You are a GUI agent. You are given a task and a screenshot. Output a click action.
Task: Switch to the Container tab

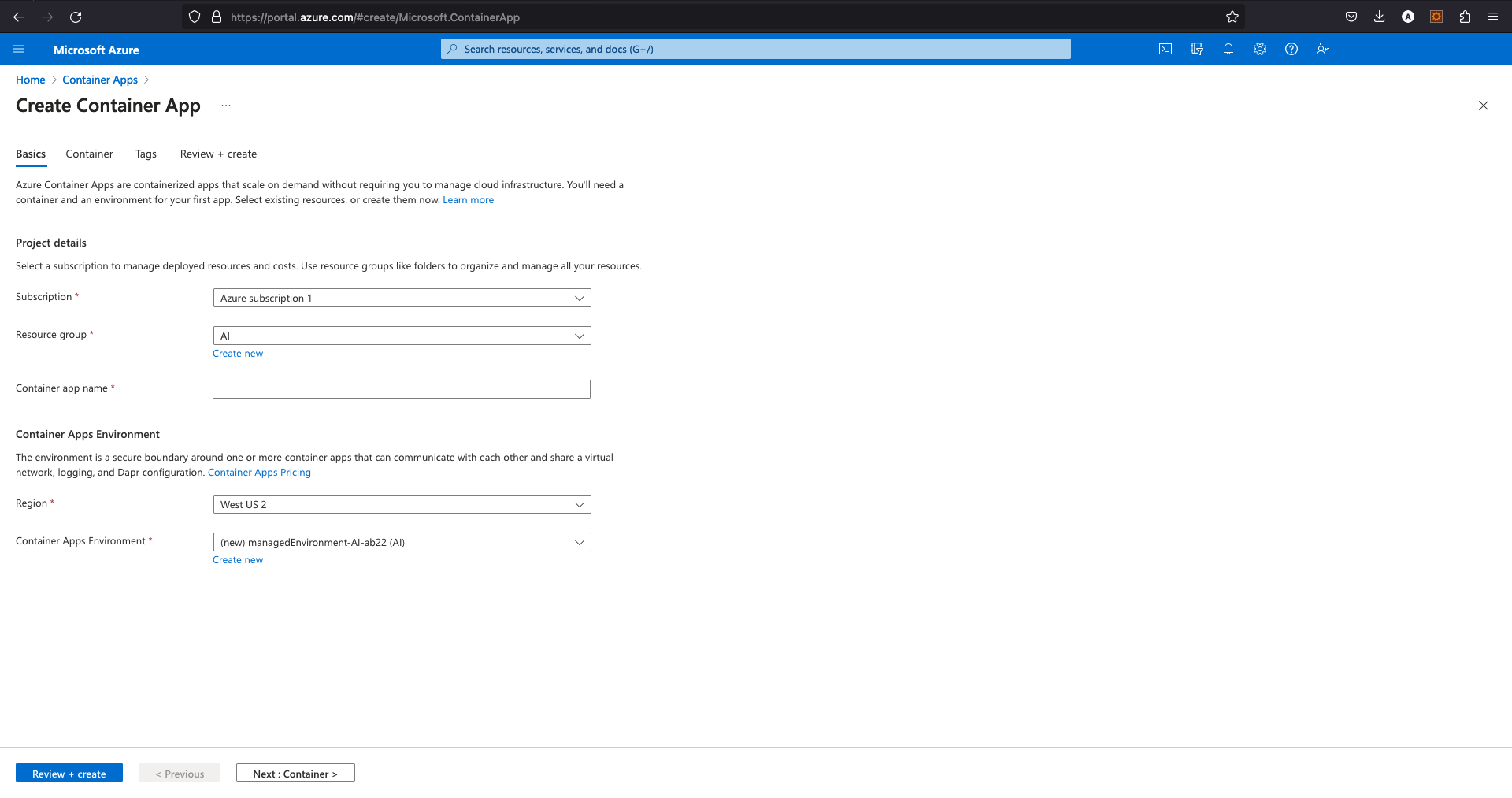point(89,154)
